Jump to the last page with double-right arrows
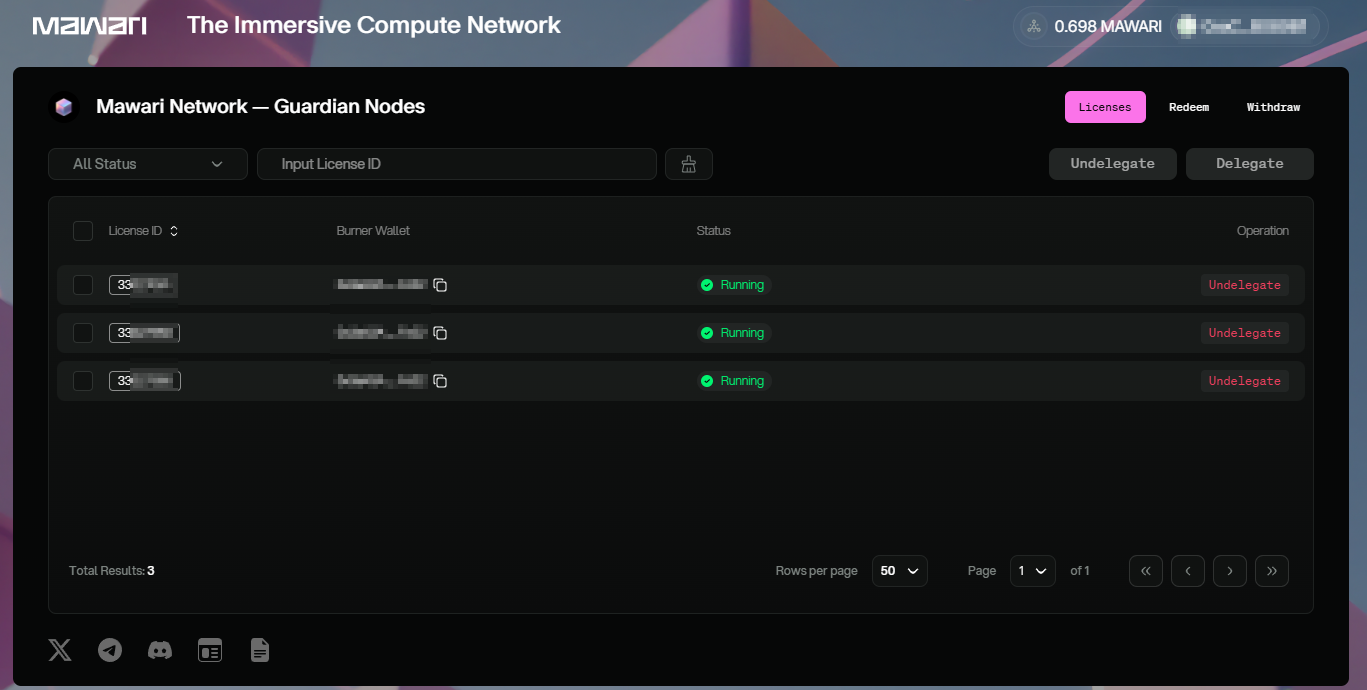This screenshot has width=1367, height=690. pos(1272,571)
